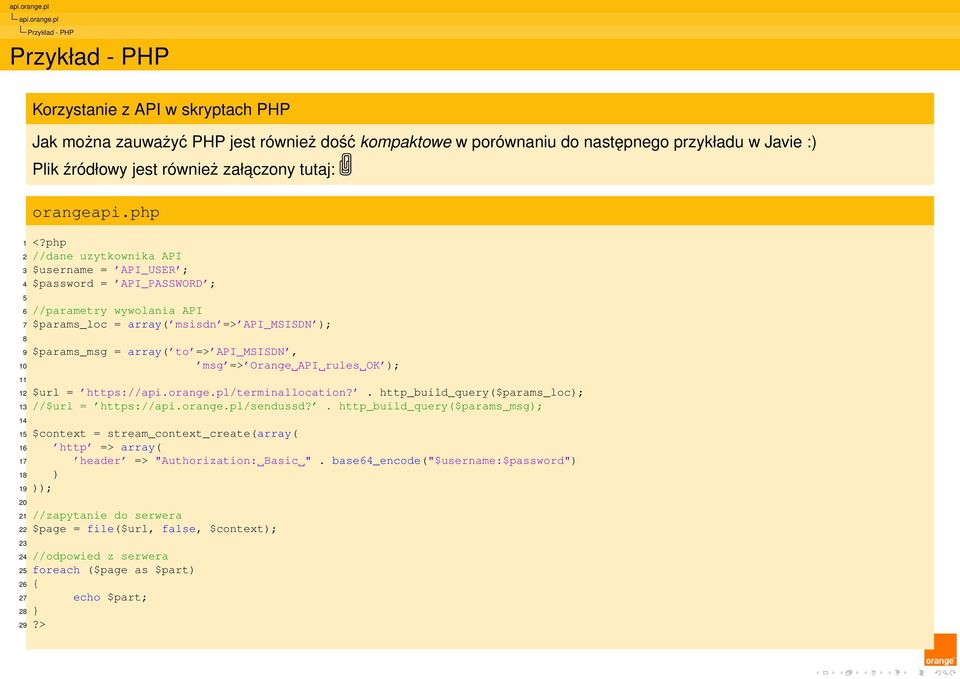The width and height of the screenshot is (960, 679).
Task: Click the presentation/appendix navigation icon
Action: (921, 673)
